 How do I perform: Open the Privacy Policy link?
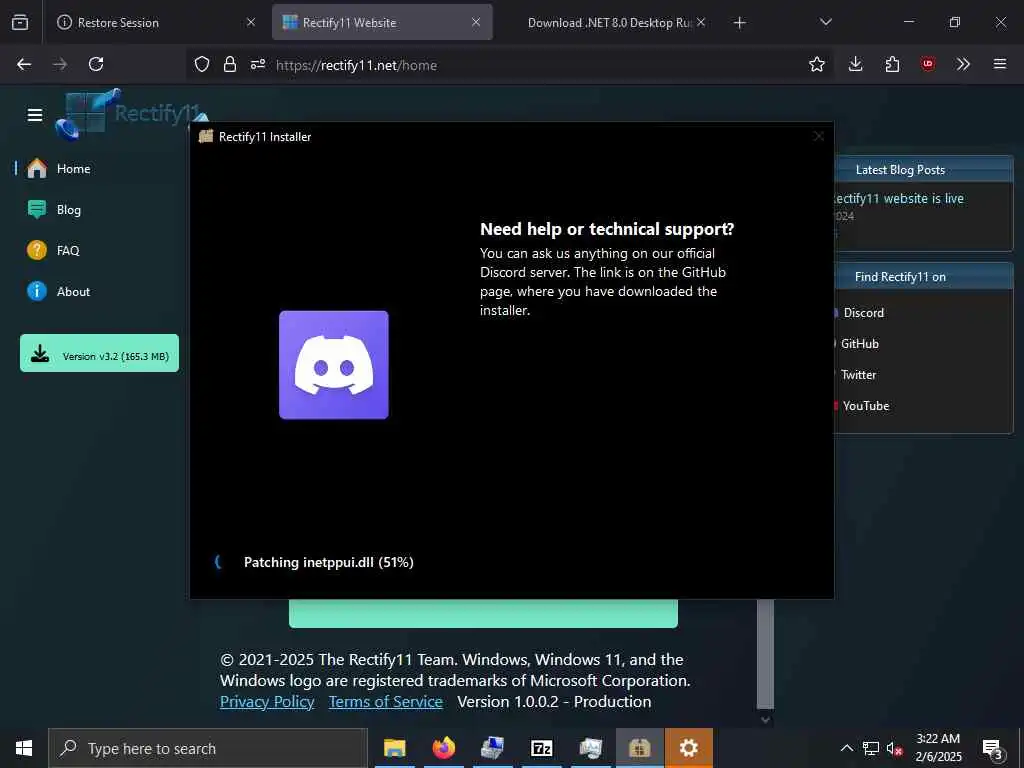click(x=267, y=701)
